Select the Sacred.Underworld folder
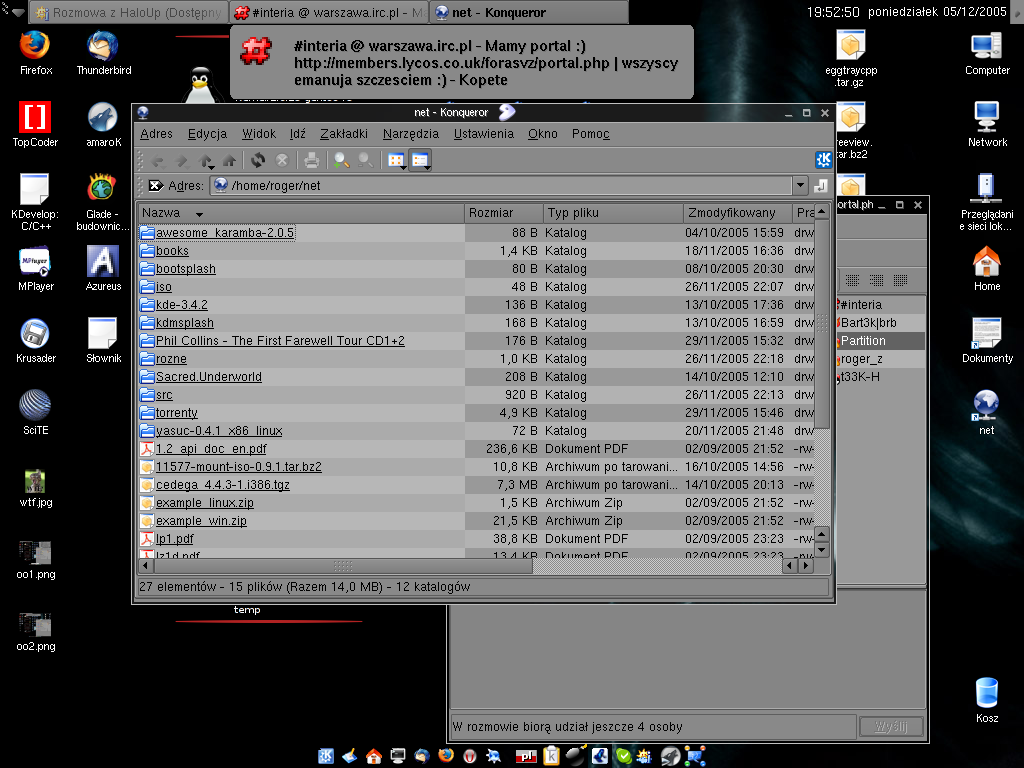This screenshot has width=1024, height=768. 208,377
